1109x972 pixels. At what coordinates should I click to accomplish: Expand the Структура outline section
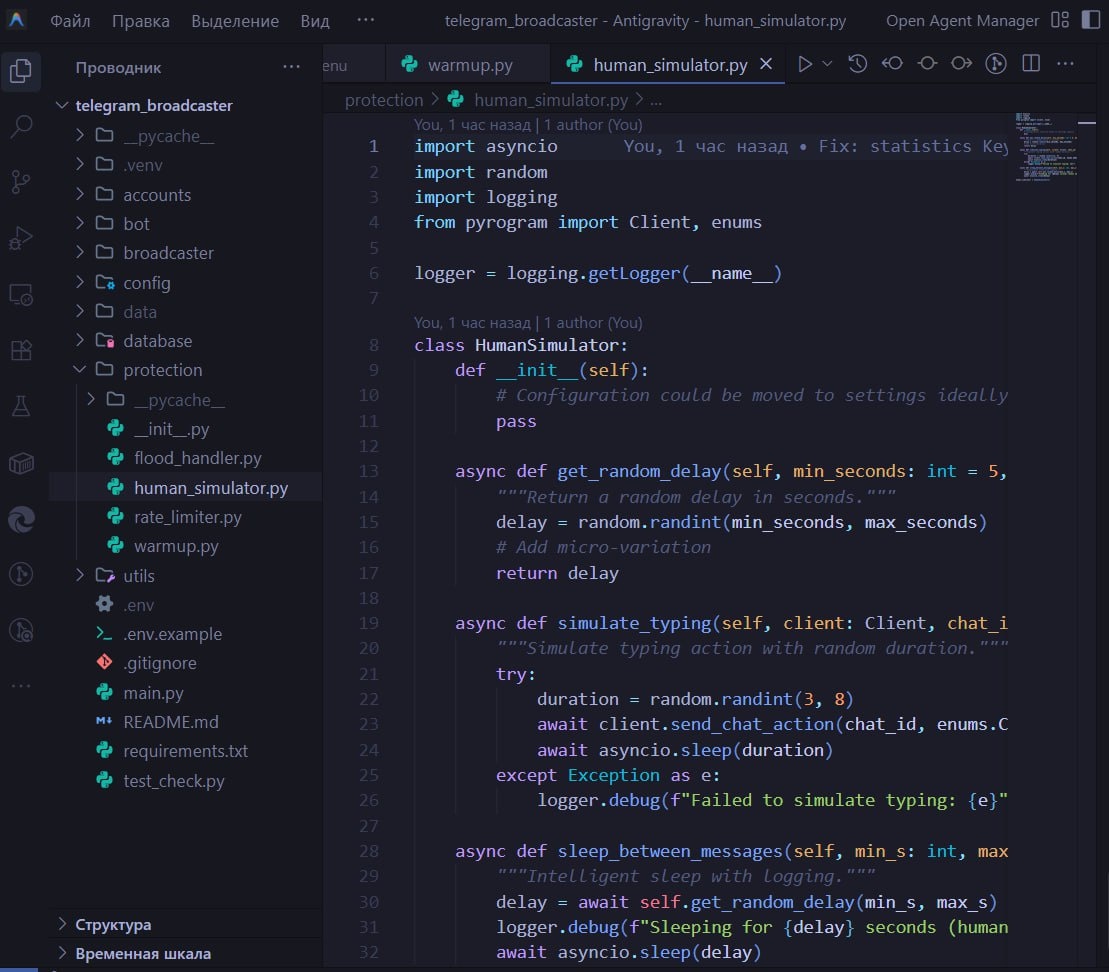click(113, 925)
